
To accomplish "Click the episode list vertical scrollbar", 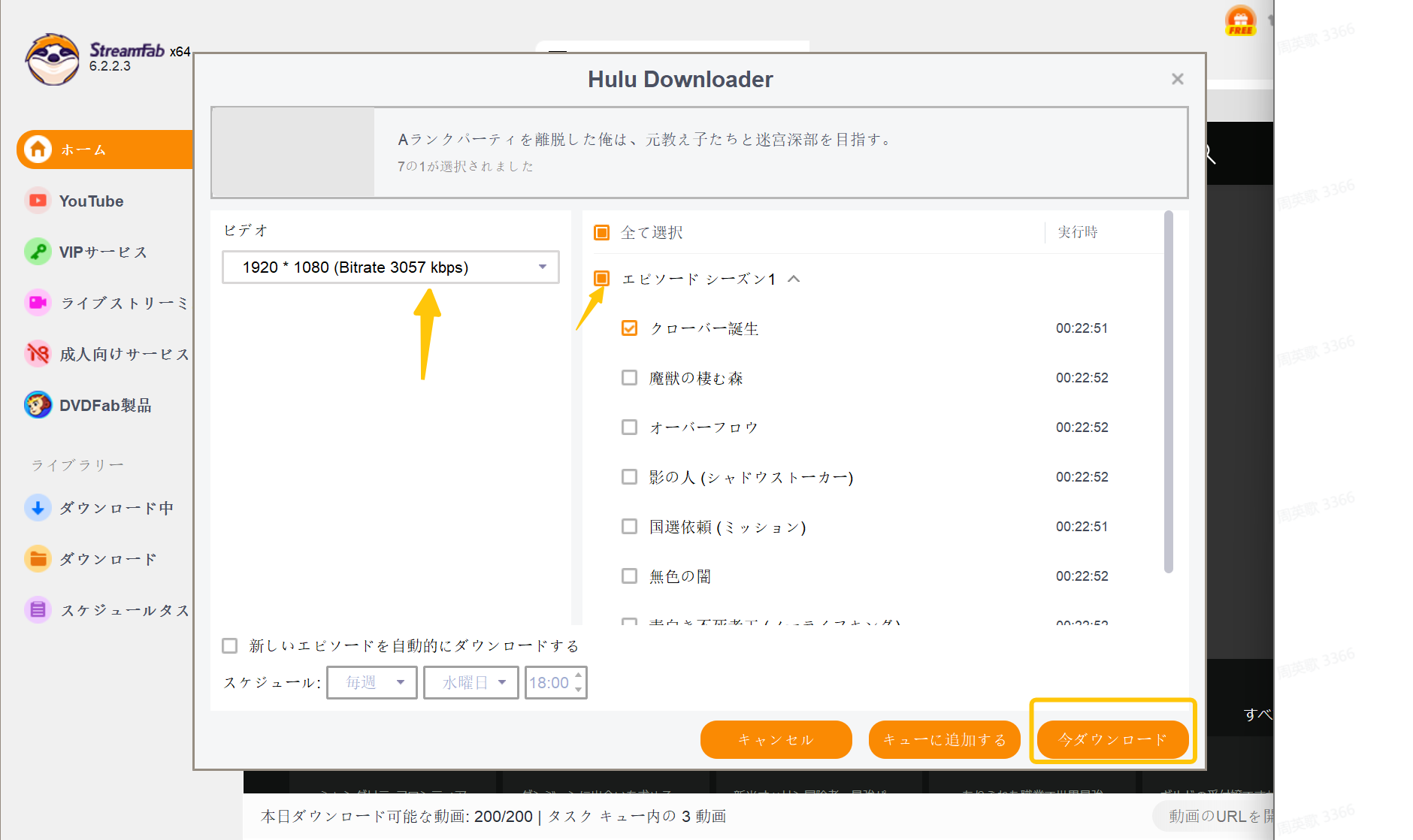I will pos(1168,392).
